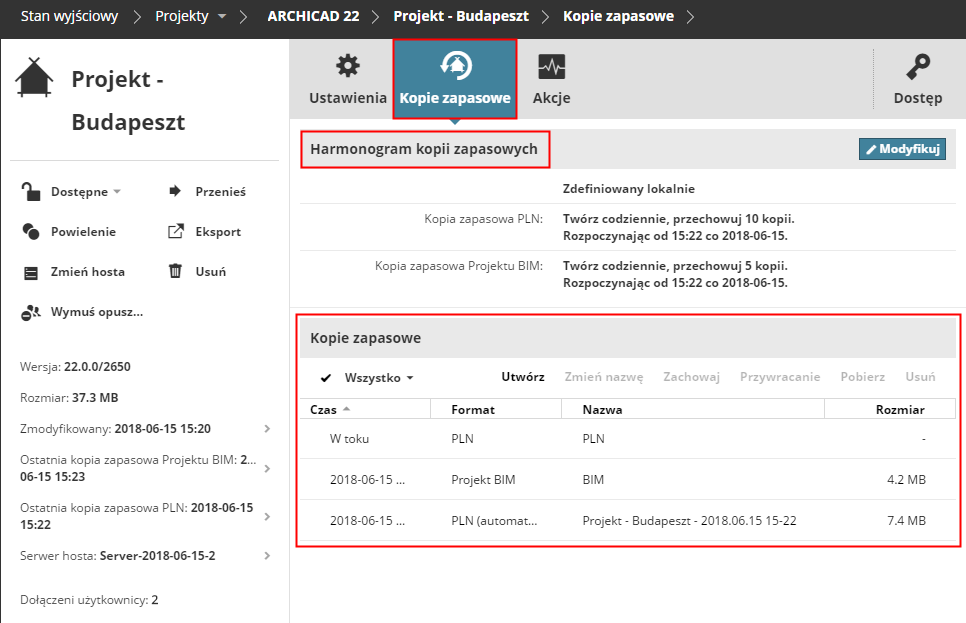
Task: Toggle the select-all checkmark in backups list
Action: (326, 378)
